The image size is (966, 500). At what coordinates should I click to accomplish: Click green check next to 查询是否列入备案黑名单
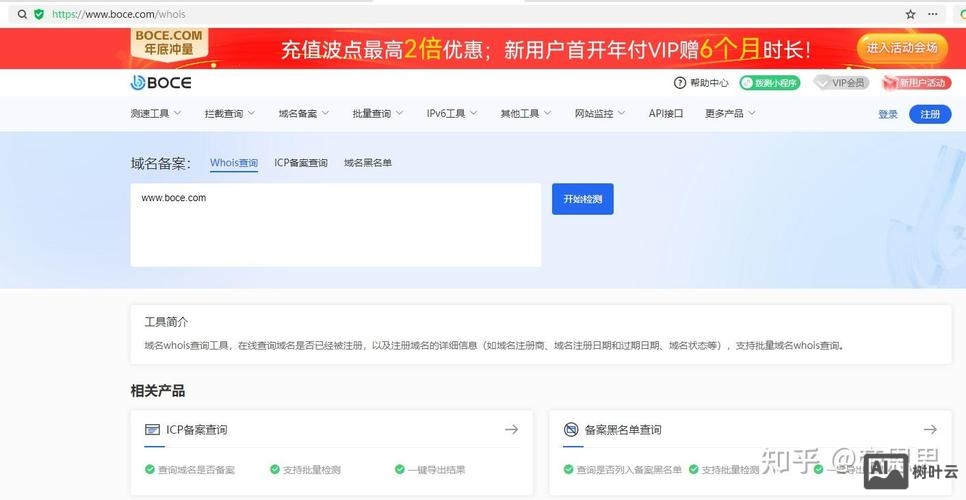pyautogui.click(x=569, y=469)
